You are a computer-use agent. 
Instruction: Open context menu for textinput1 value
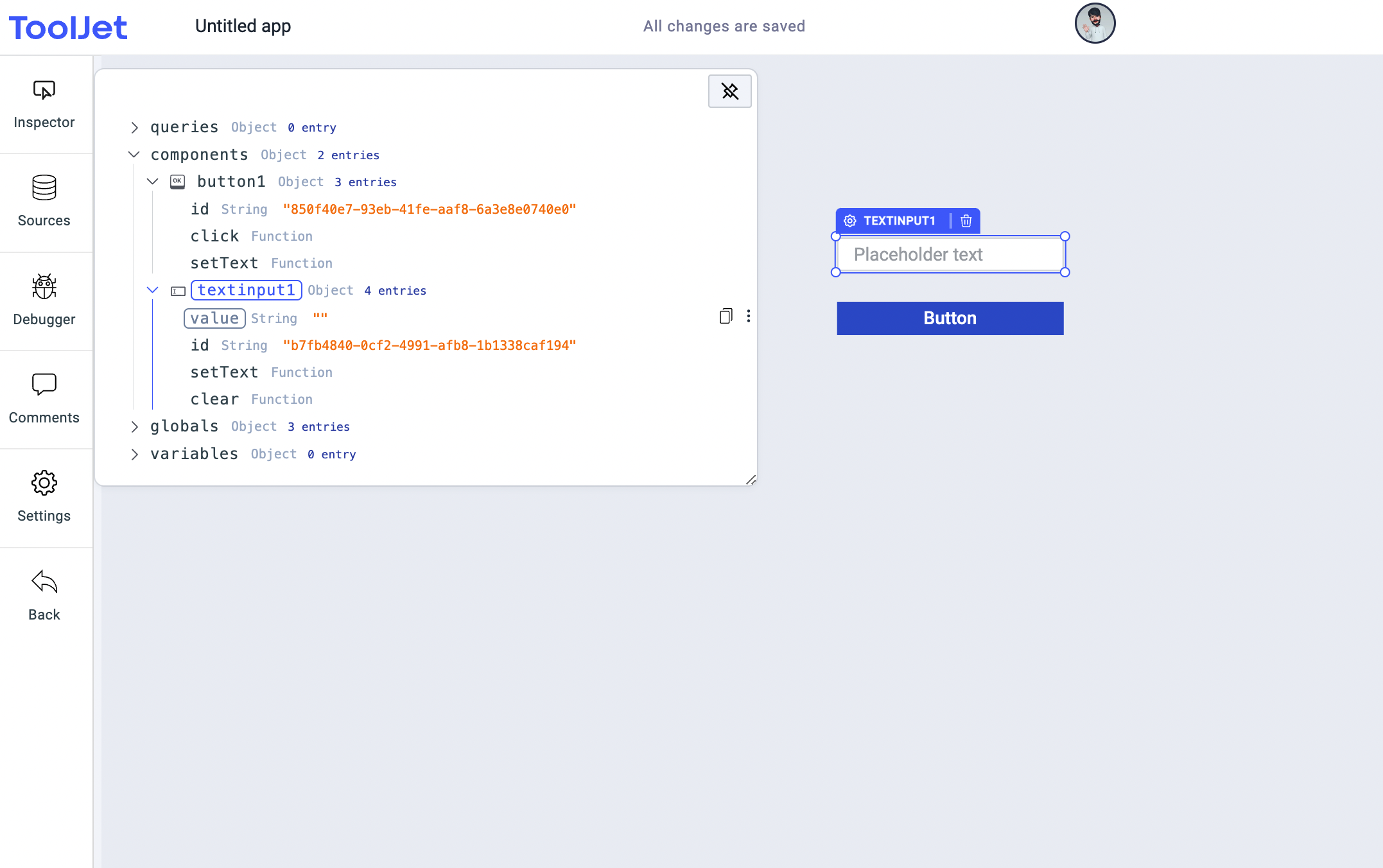click(748, 316)
